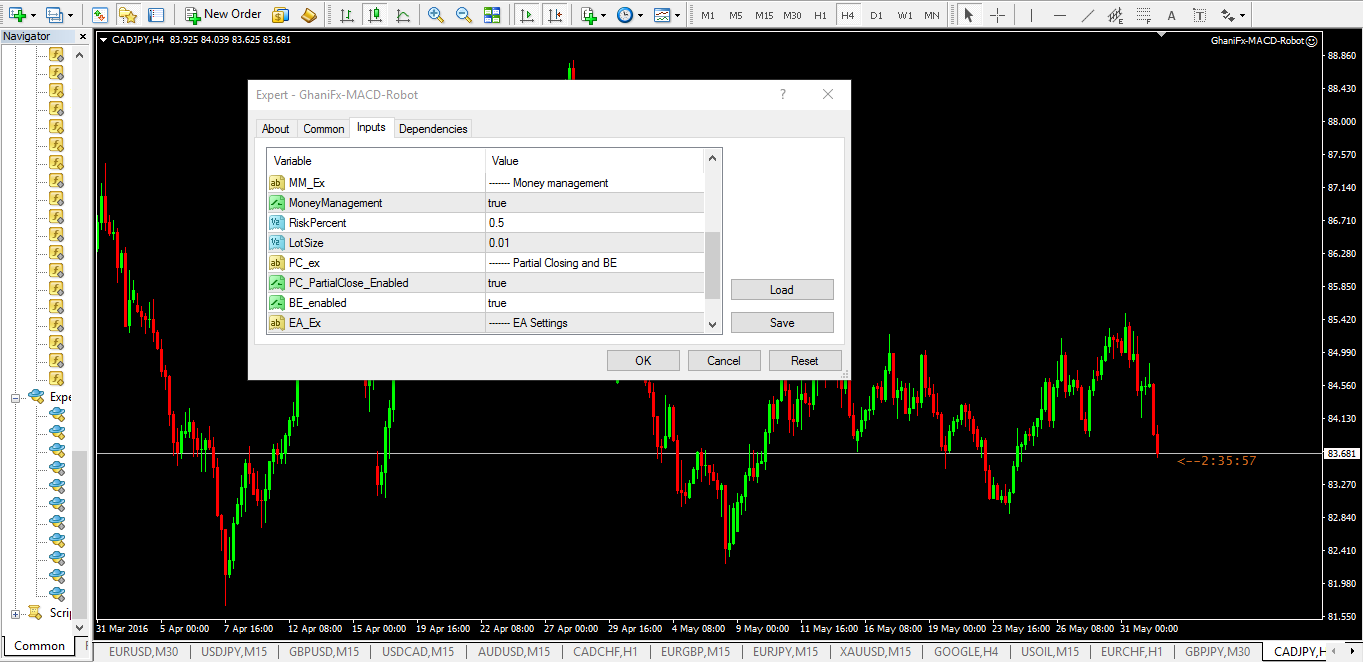Viewport: 1363px width, 663px height.
Task: Switch to candlestick chart mode
Action: (x=372, y=14)
